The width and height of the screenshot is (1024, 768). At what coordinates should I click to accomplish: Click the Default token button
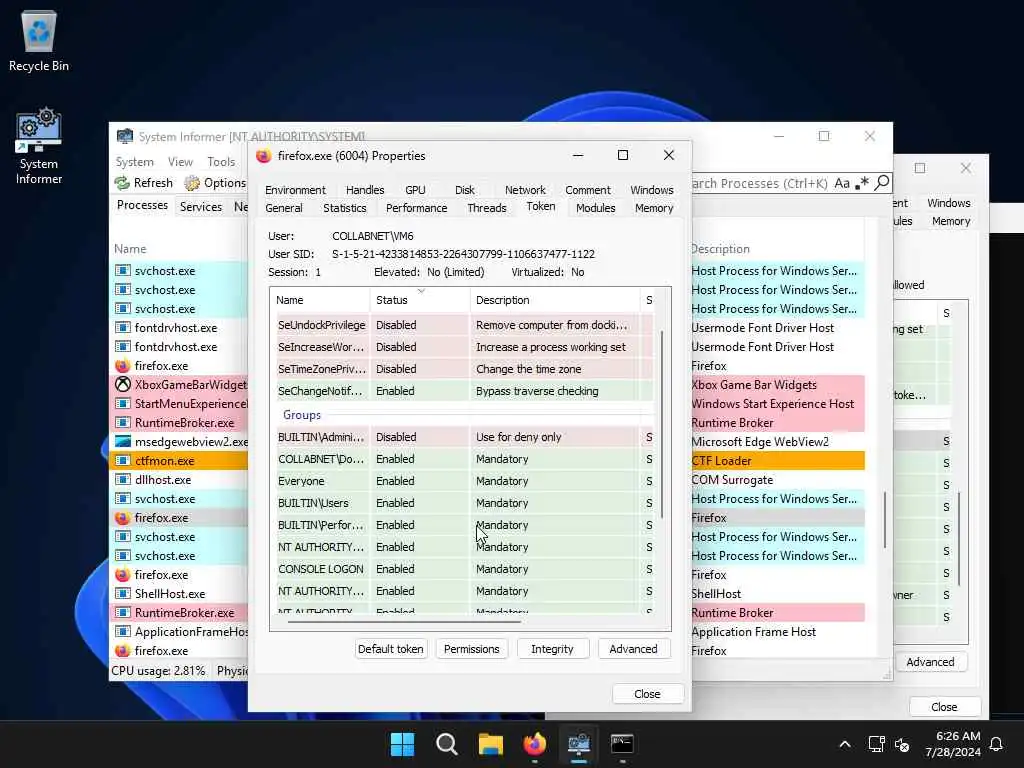[391, 649]
